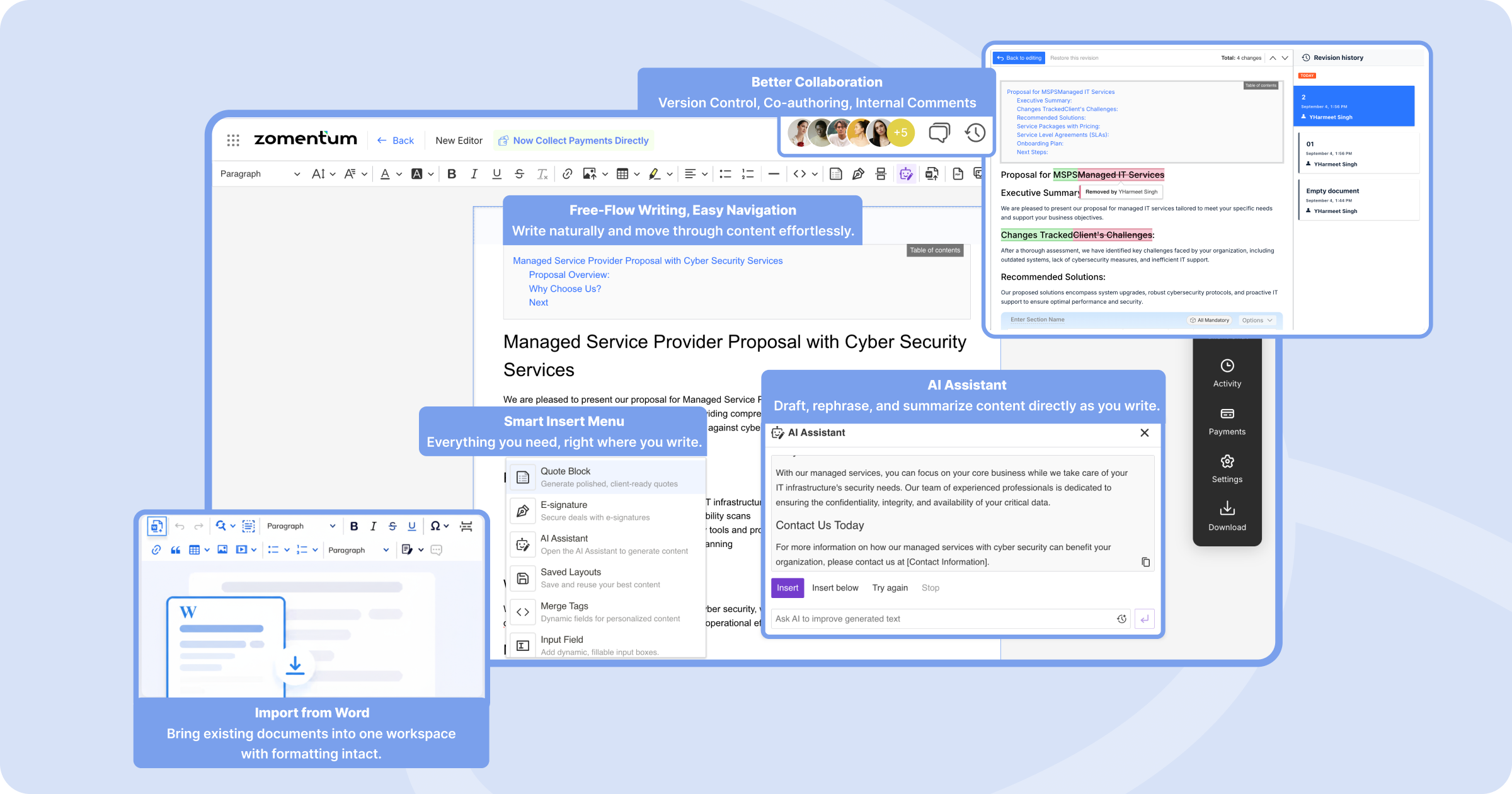Open Activity in the right dark sidebar
The image size is (1512, 794).
(1227, 372)
